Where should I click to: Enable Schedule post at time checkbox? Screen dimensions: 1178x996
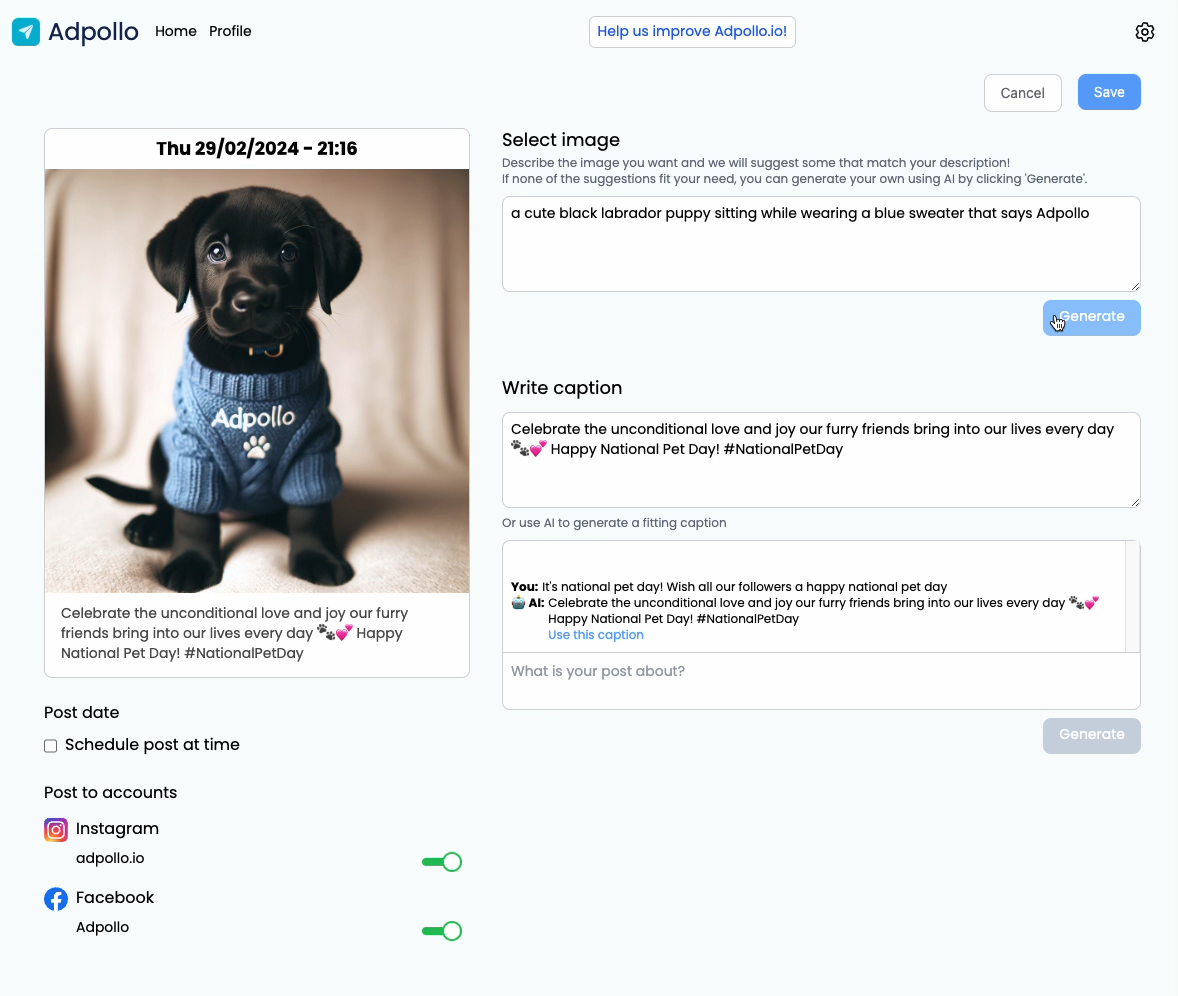pyautogui.click(x=51, y=746)
